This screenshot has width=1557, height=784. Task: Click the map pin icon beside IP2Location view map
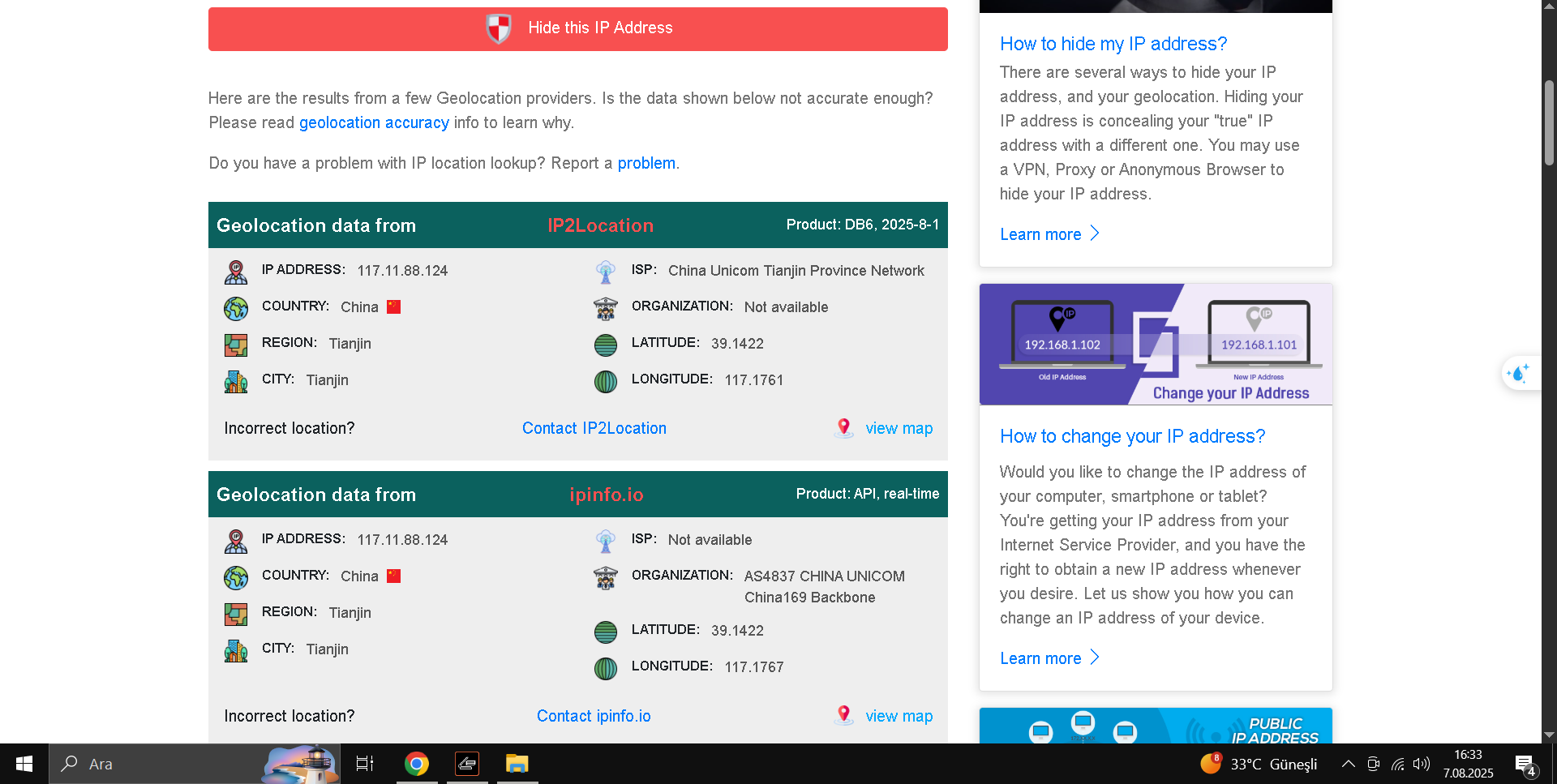click(x=844, y=427)
